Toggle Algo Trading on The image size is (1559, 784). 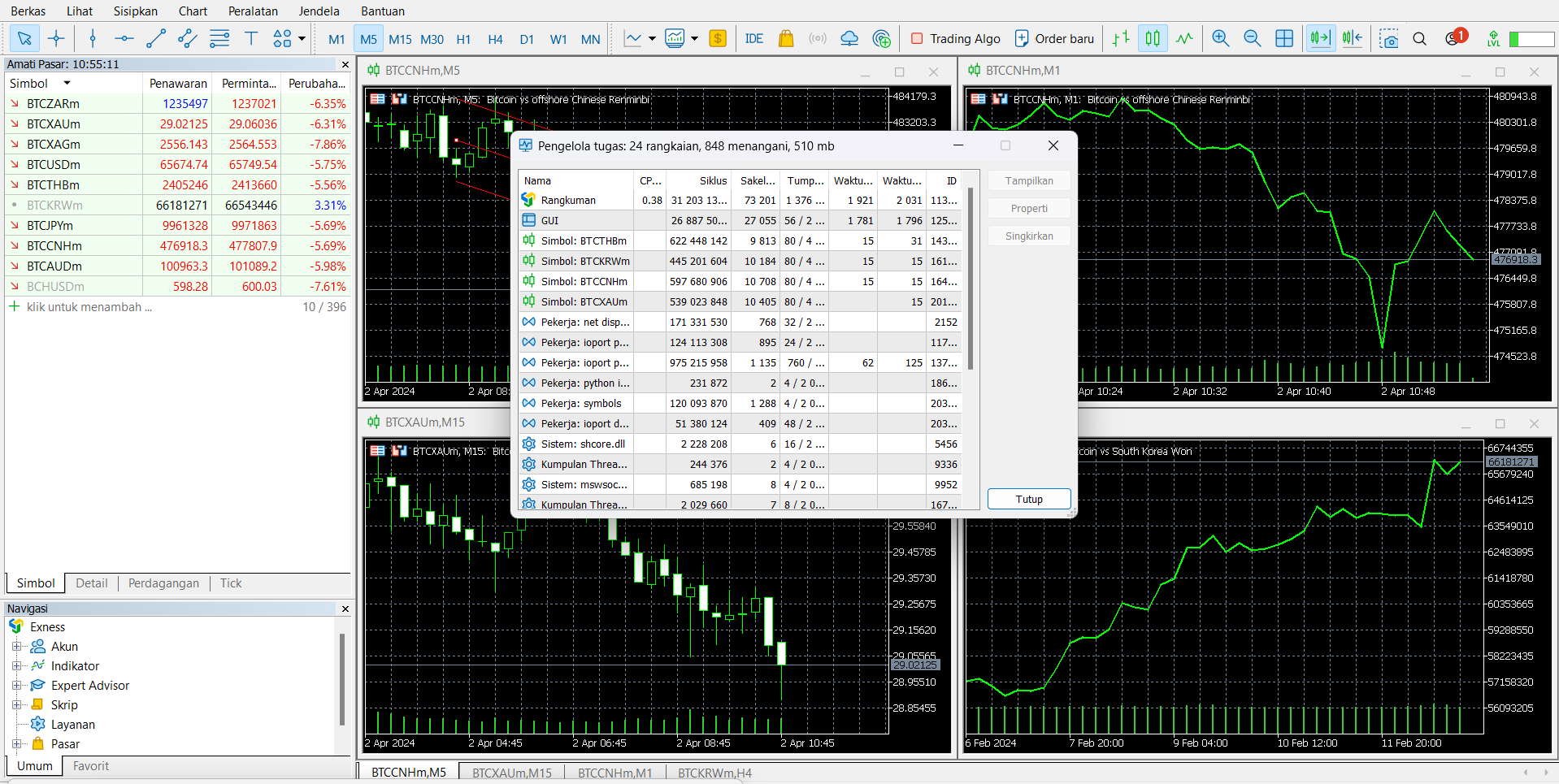pos(956,38)
